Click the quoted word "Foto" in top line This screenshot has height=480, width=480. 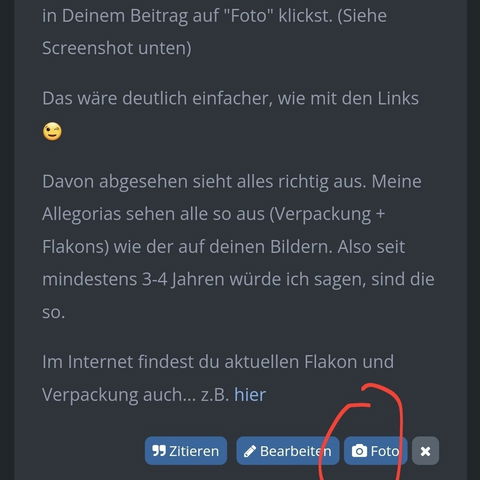click(x=250, y=15)
